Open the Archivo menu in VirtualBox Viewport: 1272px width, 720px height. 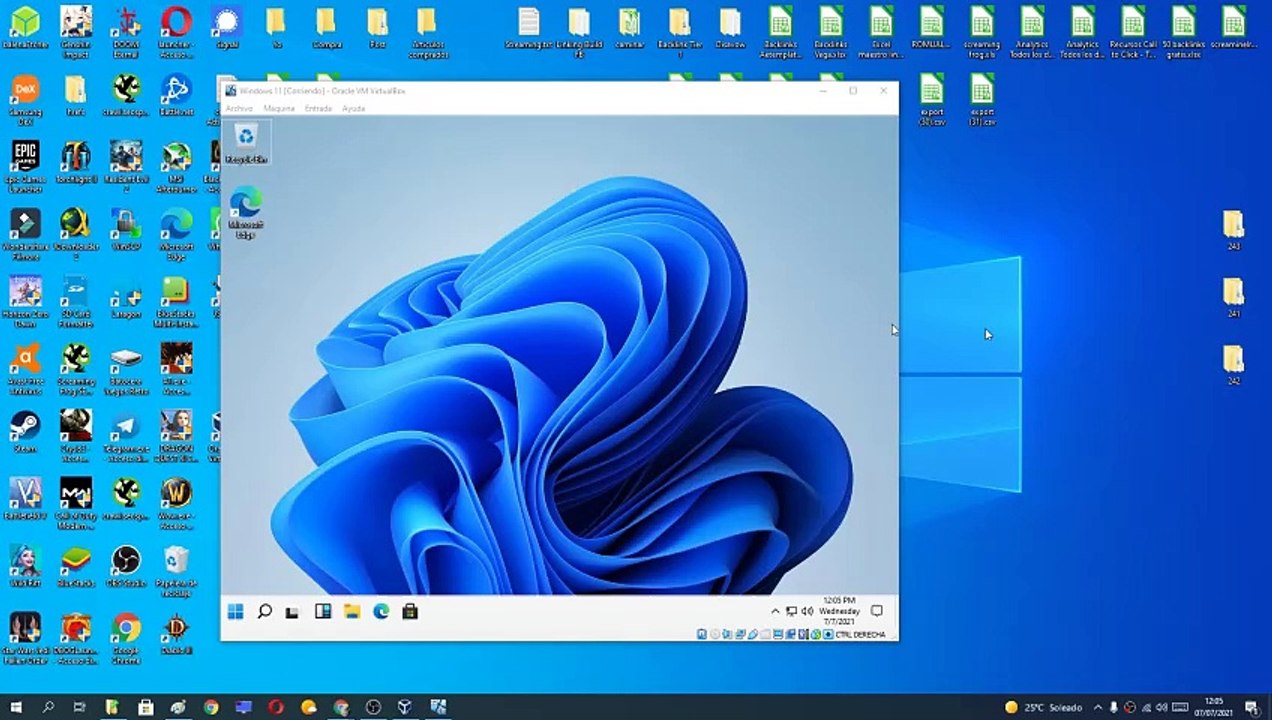239,108
